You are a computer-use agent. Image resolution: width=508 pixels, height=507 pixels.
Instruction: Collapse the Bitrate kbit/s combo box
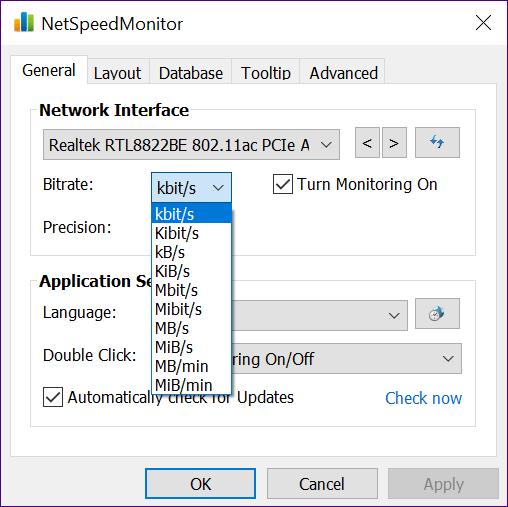[191, 187]
